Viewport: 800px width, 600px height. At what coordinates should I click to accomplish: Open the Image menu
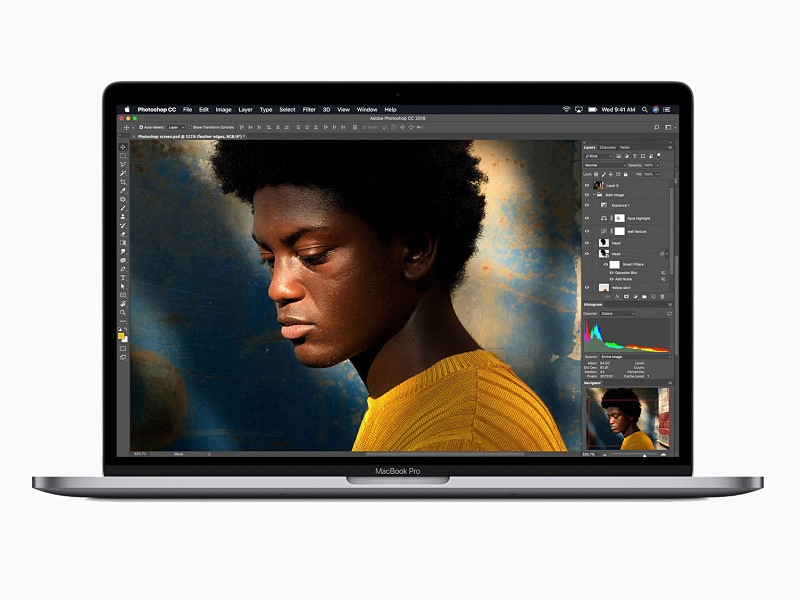[x=223, y=109]
